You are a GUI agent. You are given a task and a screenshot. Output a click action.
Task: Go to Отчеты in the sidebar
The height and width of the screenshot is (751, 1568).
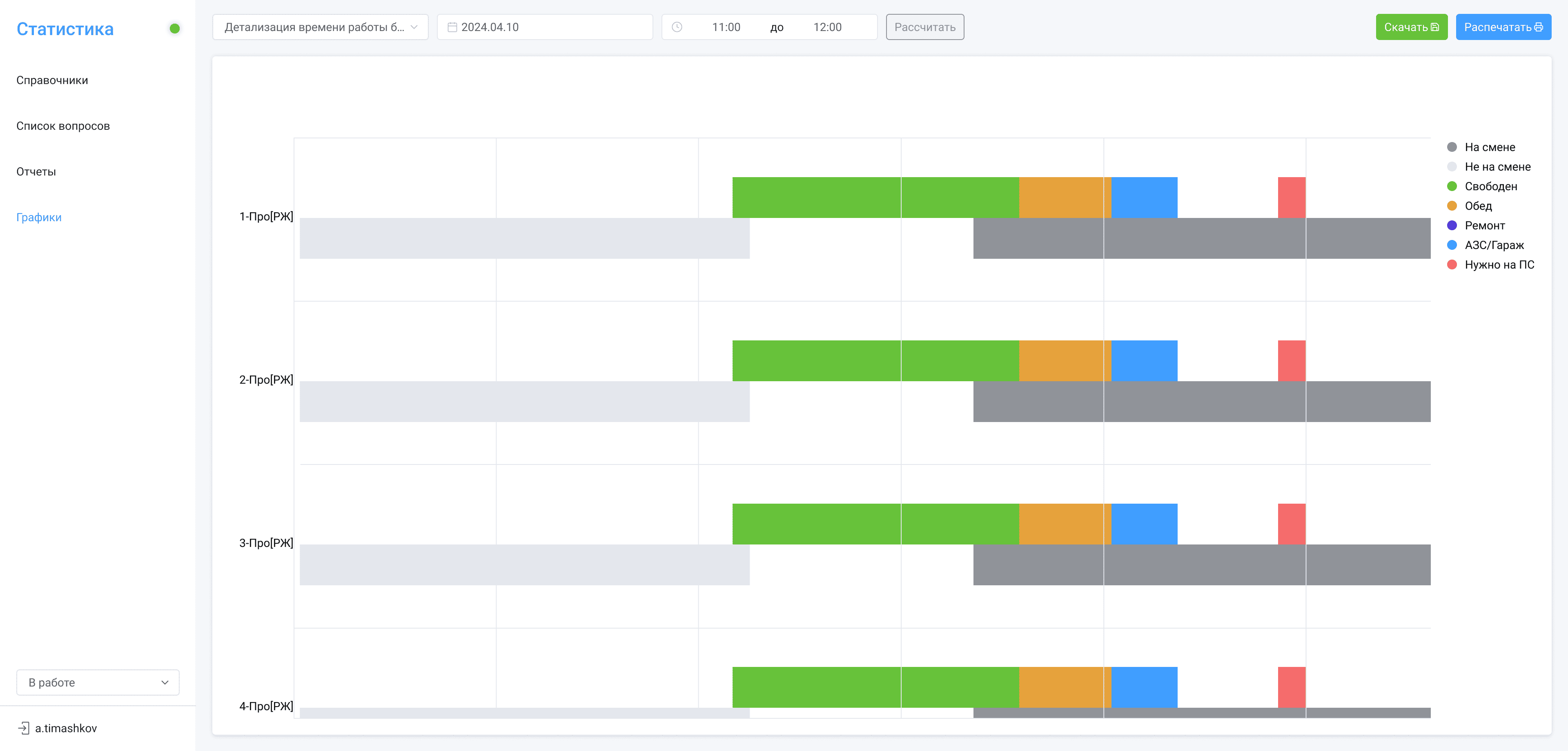pyautogui.click(x=36, y=171)
